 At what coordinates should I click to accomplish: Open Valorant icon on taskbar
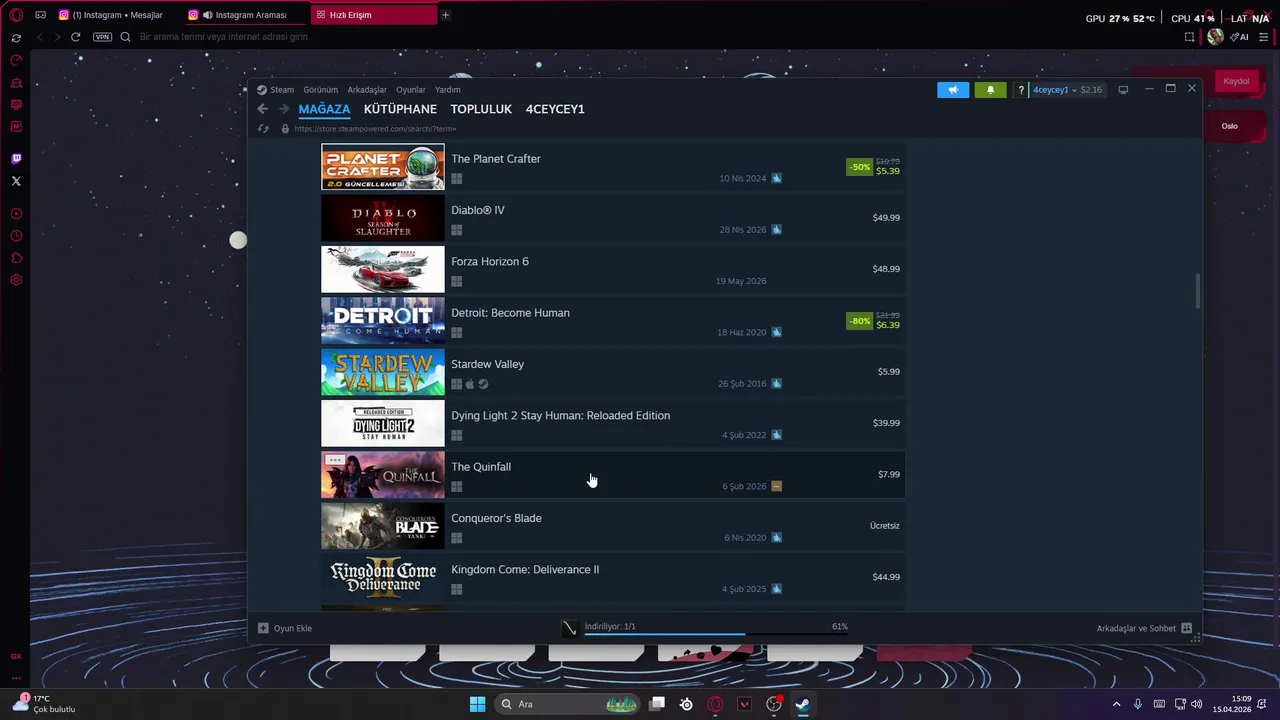(744, 704)
